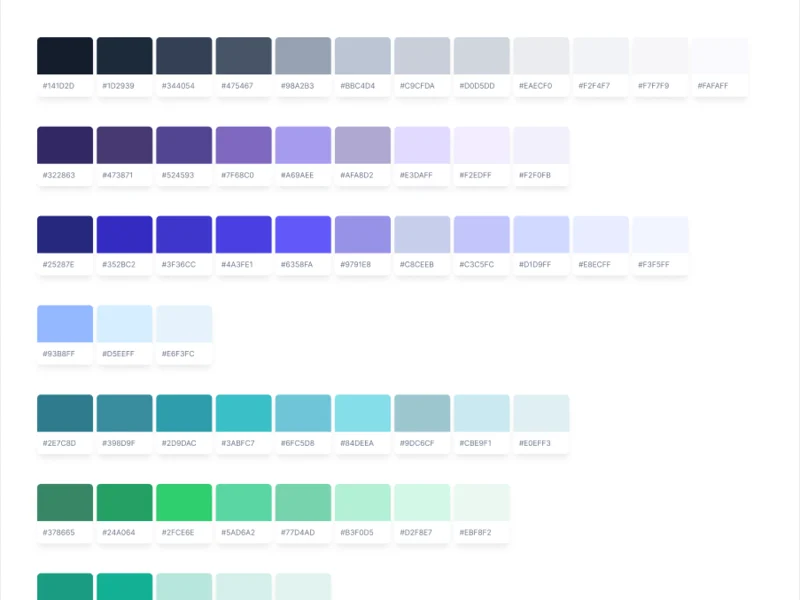Image resolution: width=800 pixels, height=600 pixels.
Task: Select the sky blue swatch #93B8FF
Action: click(65, 323)
